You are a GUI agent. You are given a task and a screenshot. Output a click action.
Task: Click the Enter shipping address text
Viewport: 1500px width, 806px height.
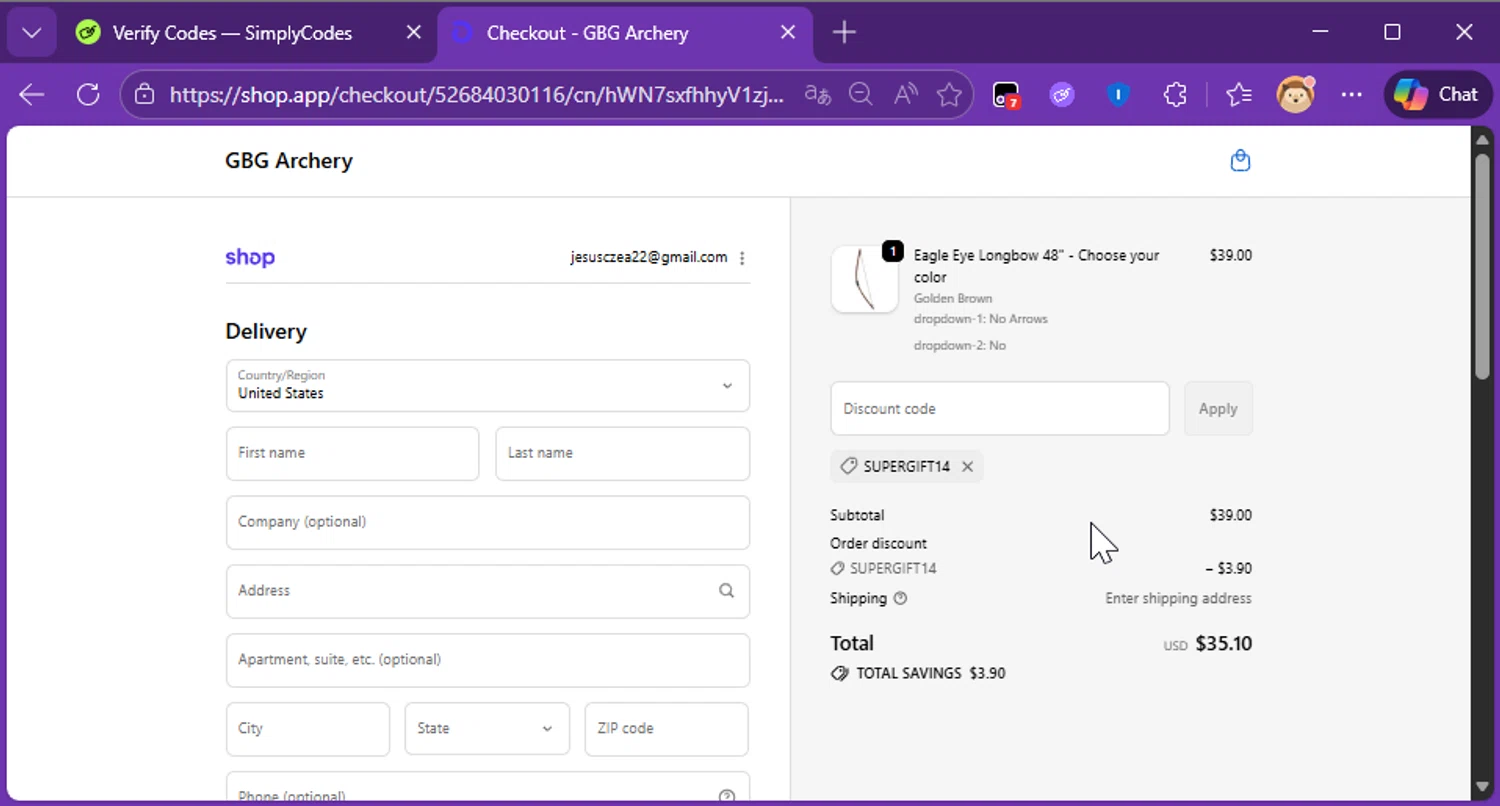pyautogui.click(x=1178, y=598)
